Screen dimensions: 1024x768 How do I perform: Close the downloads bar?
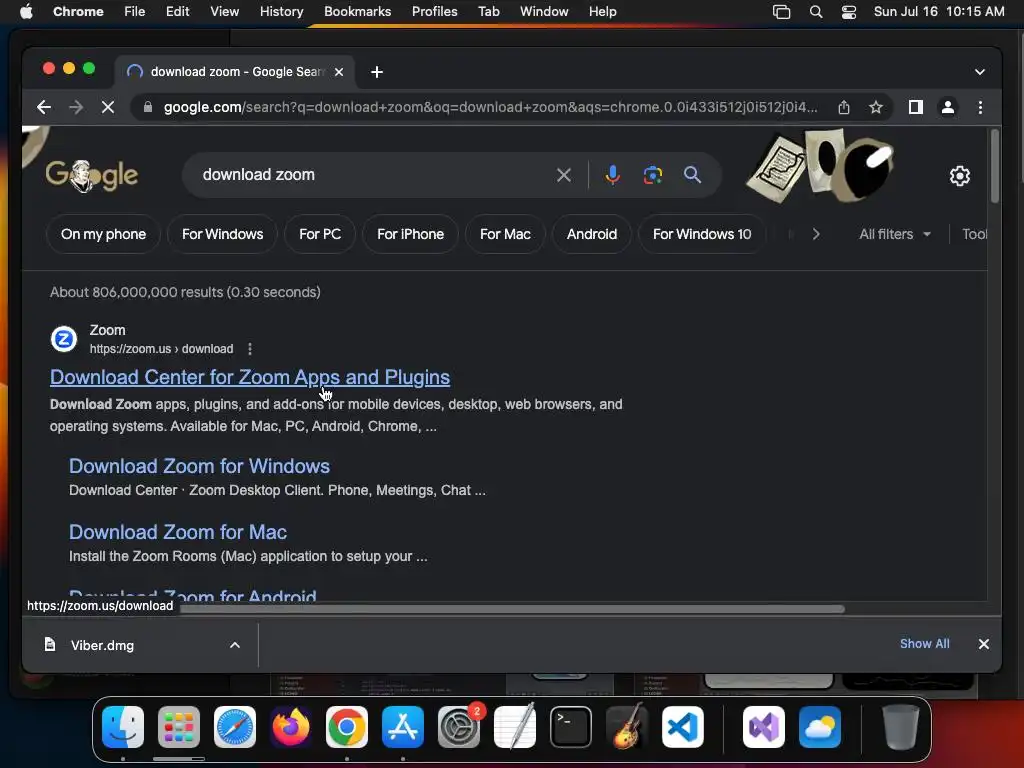point(984,644)
